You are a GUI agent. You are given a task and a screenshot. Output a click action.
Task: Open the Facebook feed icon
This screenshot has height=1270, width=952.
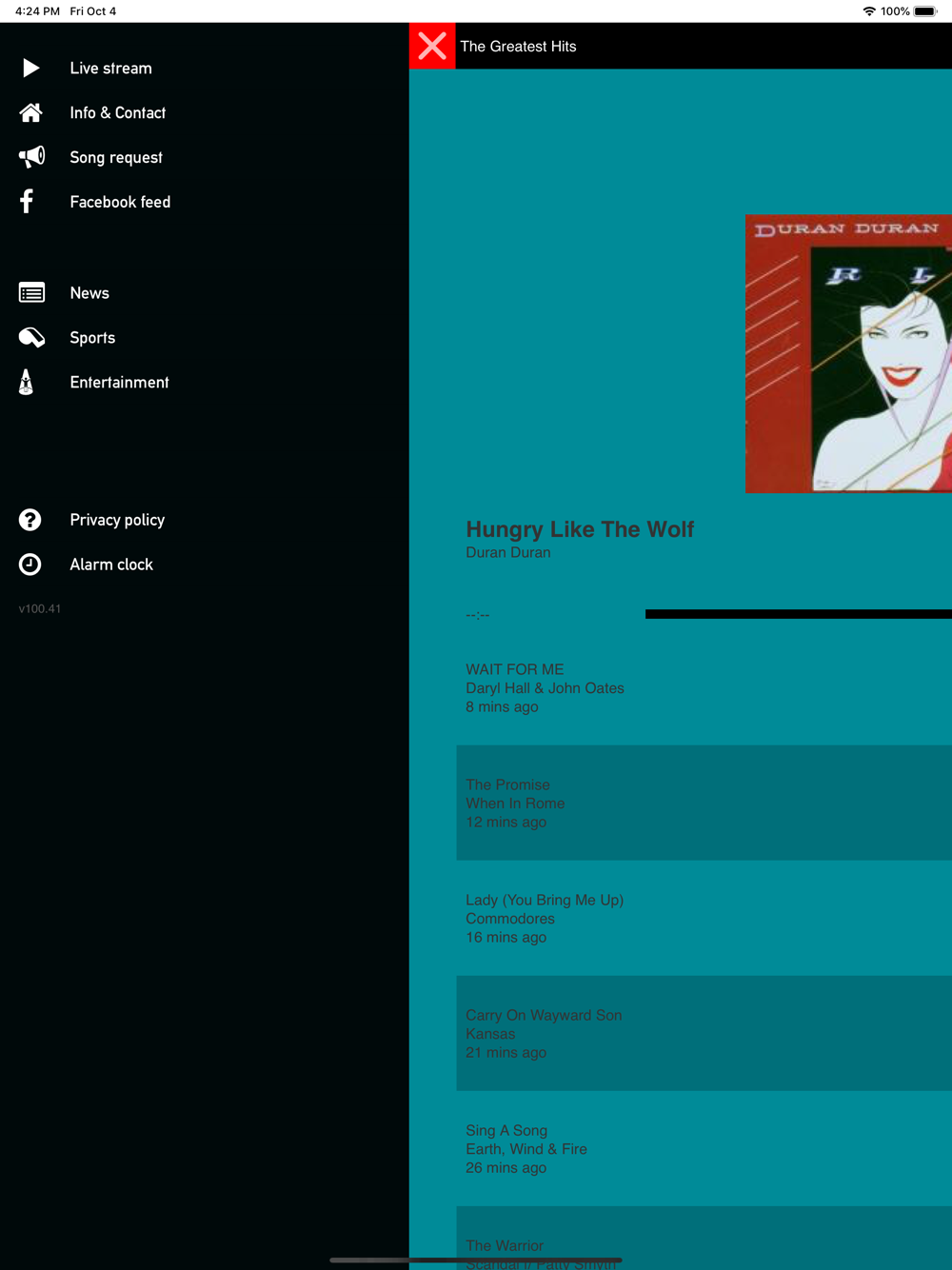pyautogui.click(x=27, y=201)
